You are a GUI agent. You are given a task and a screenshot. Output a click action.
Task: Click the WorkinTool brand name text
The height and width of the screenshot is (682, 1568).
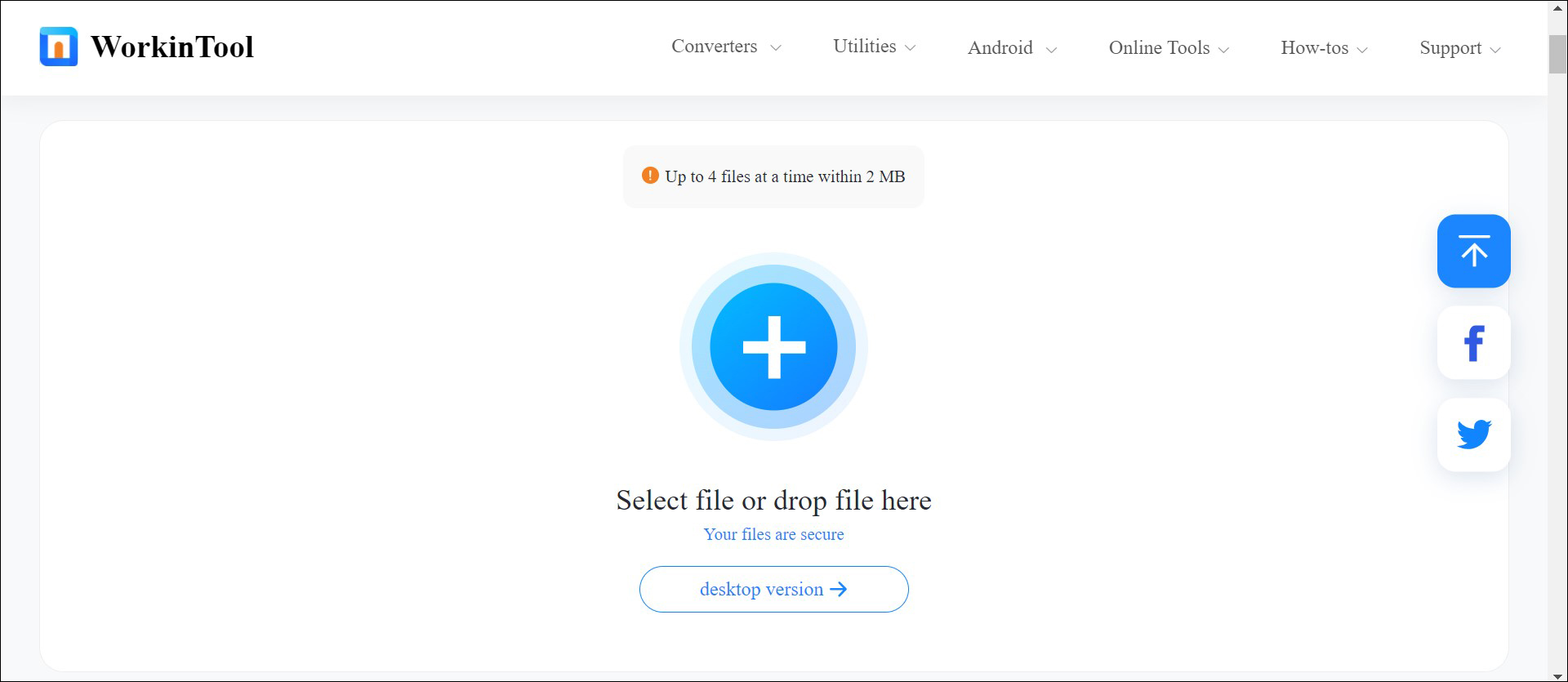pos(172,47)
